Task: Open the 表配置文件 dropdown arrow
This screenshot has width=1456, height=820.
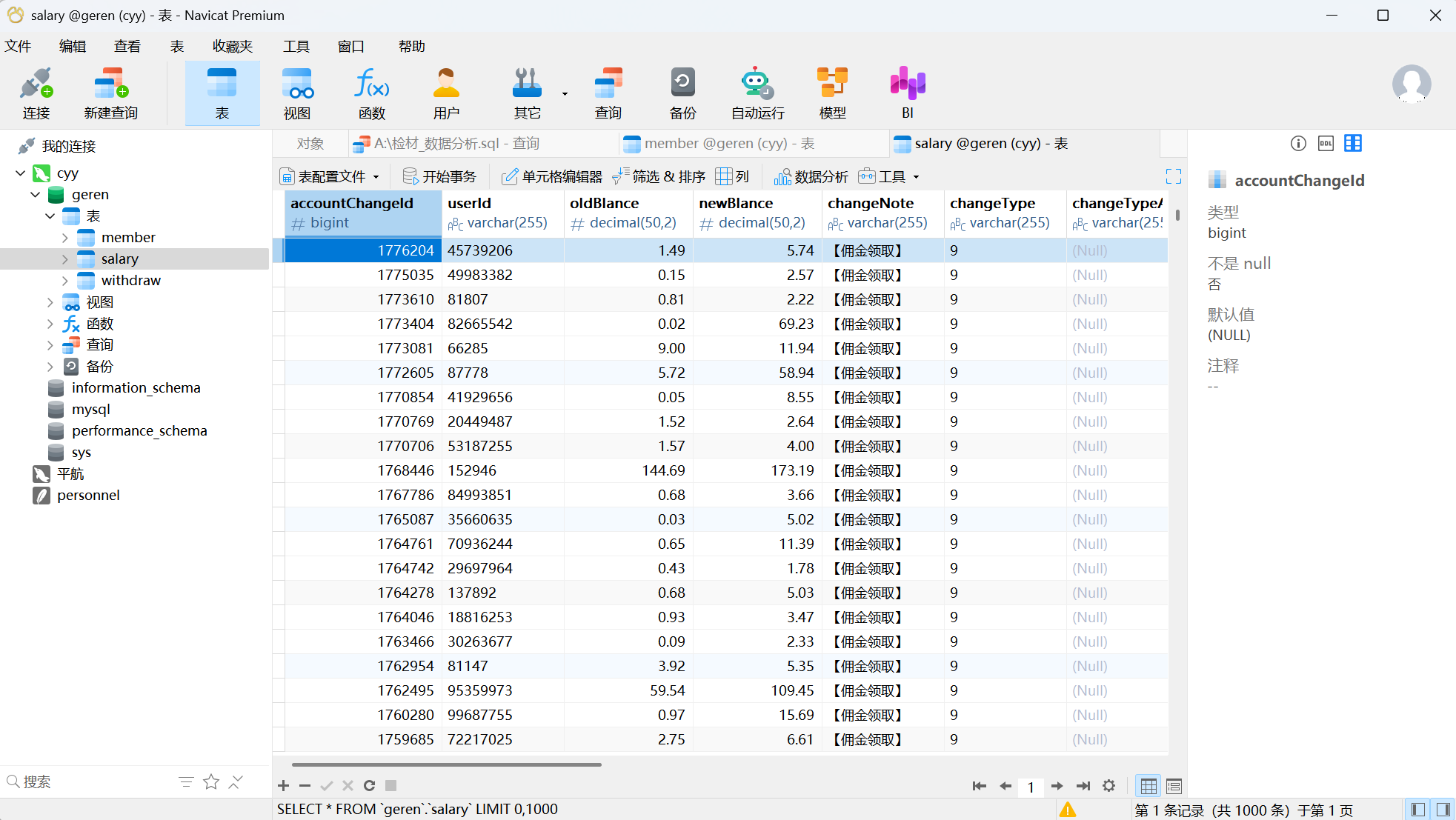Action: pyautogui.click(x=376, y=177)
